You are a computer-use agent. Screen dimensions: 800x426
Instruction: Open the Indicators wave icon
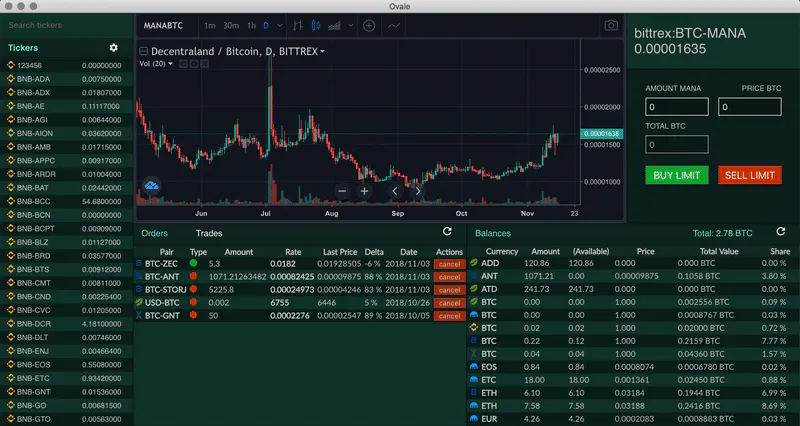[x=393, y=26]
